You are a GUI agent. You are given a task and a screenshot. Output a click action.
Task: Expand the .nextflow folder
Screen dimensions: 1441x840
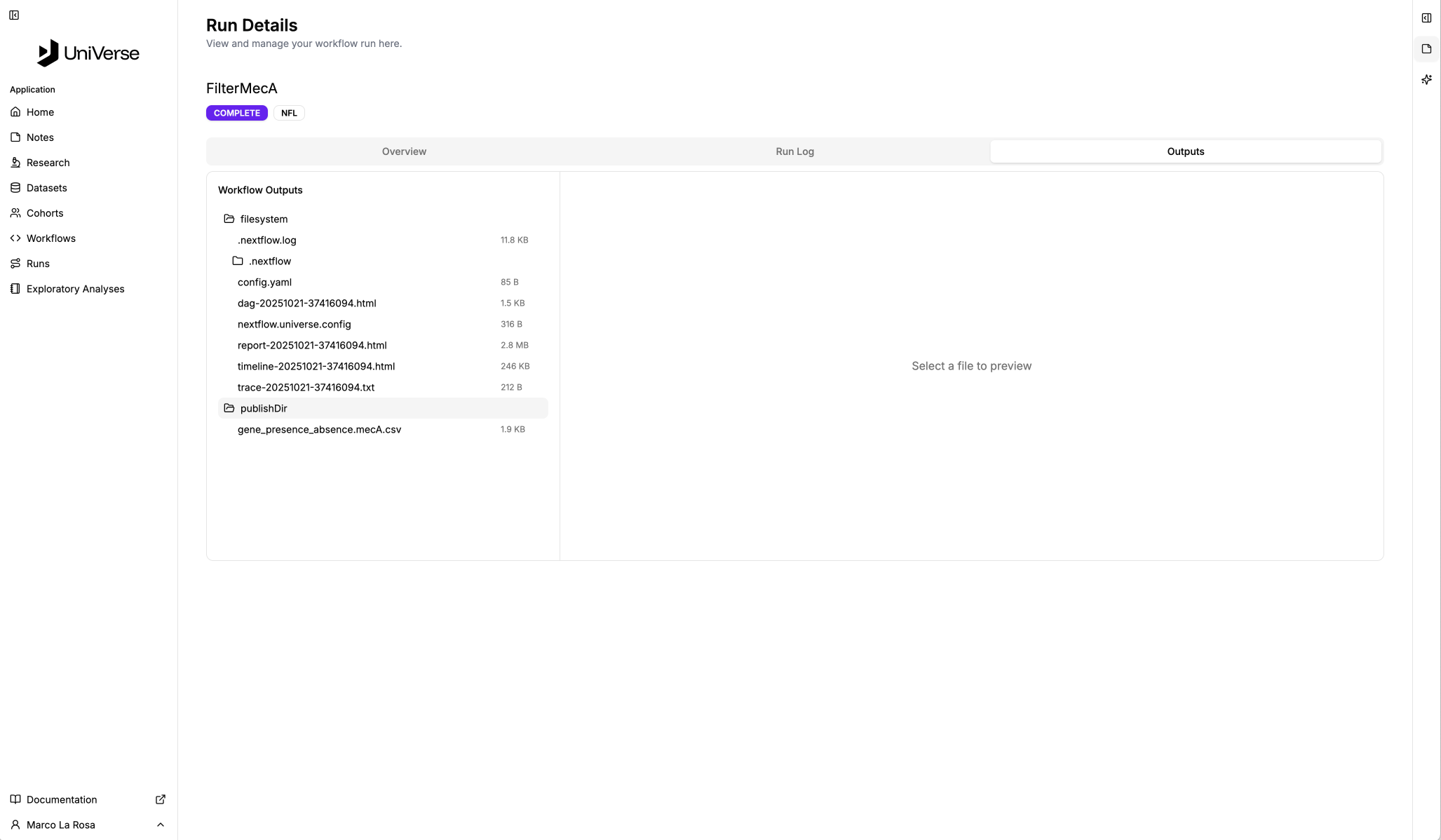[269, 261]
